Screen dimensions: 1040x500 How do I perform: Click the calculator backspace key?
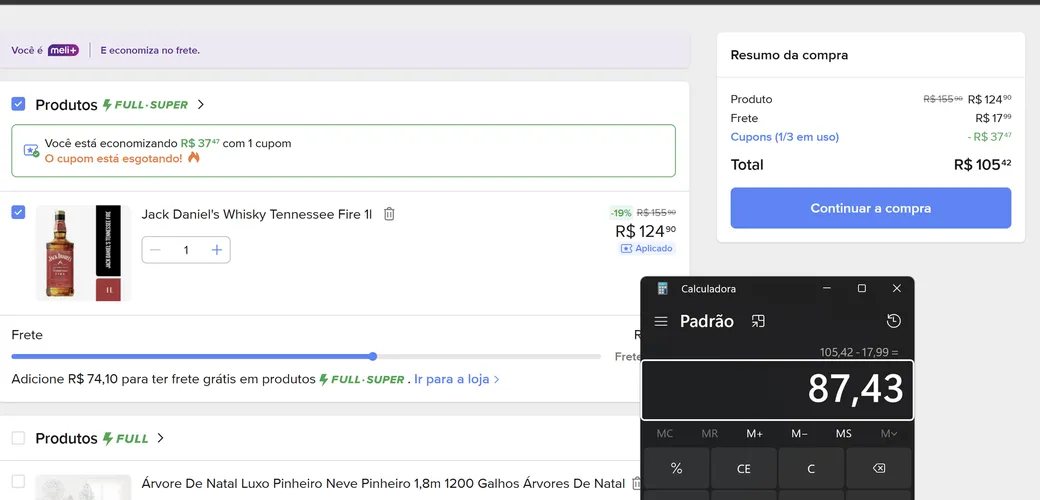point(879,469)
